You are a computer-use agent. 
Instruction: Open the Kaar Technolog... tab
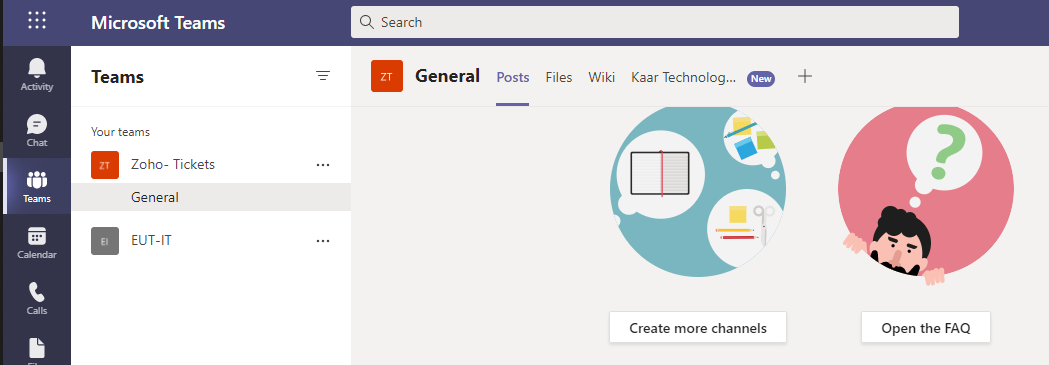coord(683,78)
